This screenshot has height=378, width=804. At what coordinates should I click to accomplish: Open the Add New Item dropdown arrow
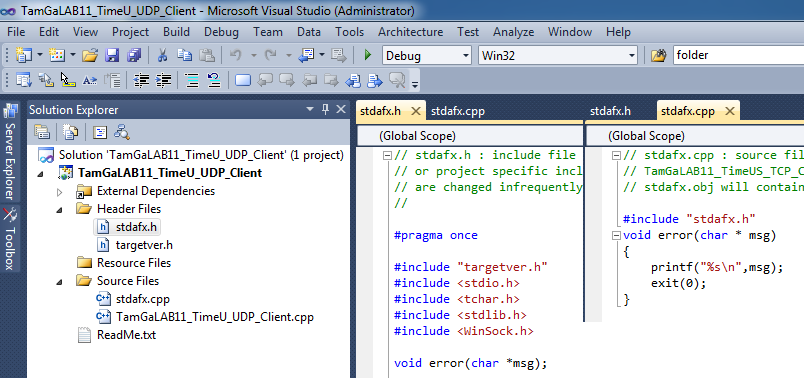[x=72, y=55]
